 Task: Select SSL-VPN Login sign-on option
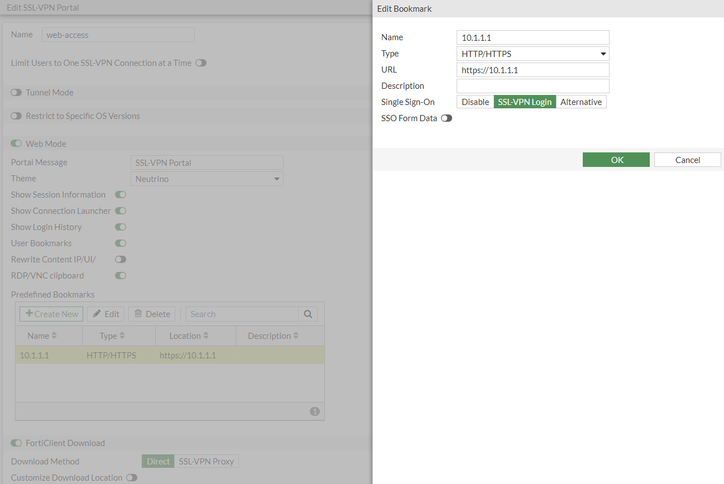(x=525, y=102)
